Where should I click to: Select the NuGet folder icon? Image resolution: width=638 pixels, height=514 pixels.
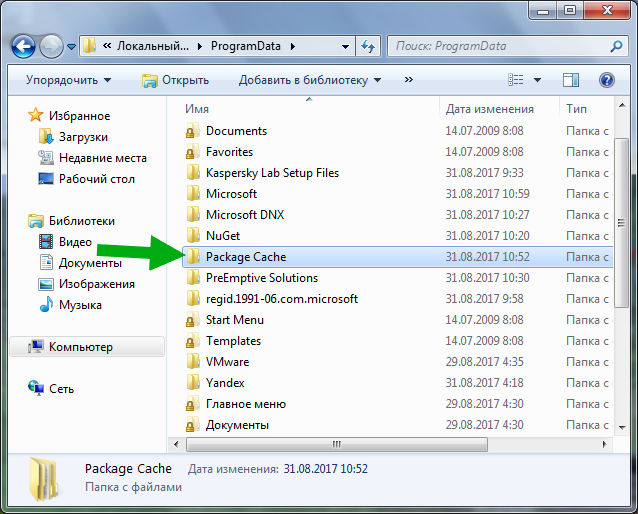(193, 236)
